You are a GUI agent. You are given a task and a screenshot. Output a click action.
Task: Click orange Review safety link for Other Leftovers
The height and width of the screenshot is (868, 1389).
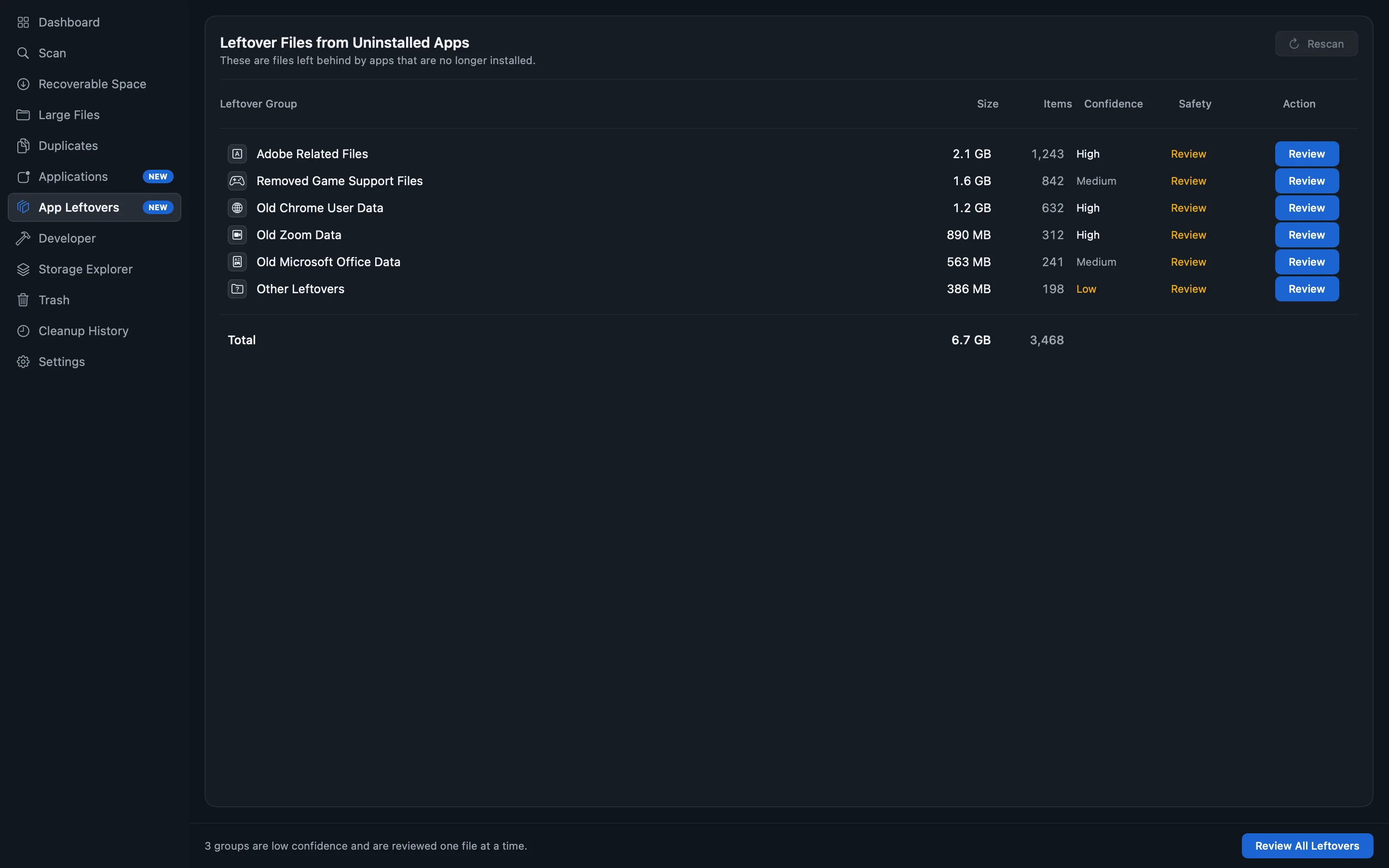[1188, 289]
